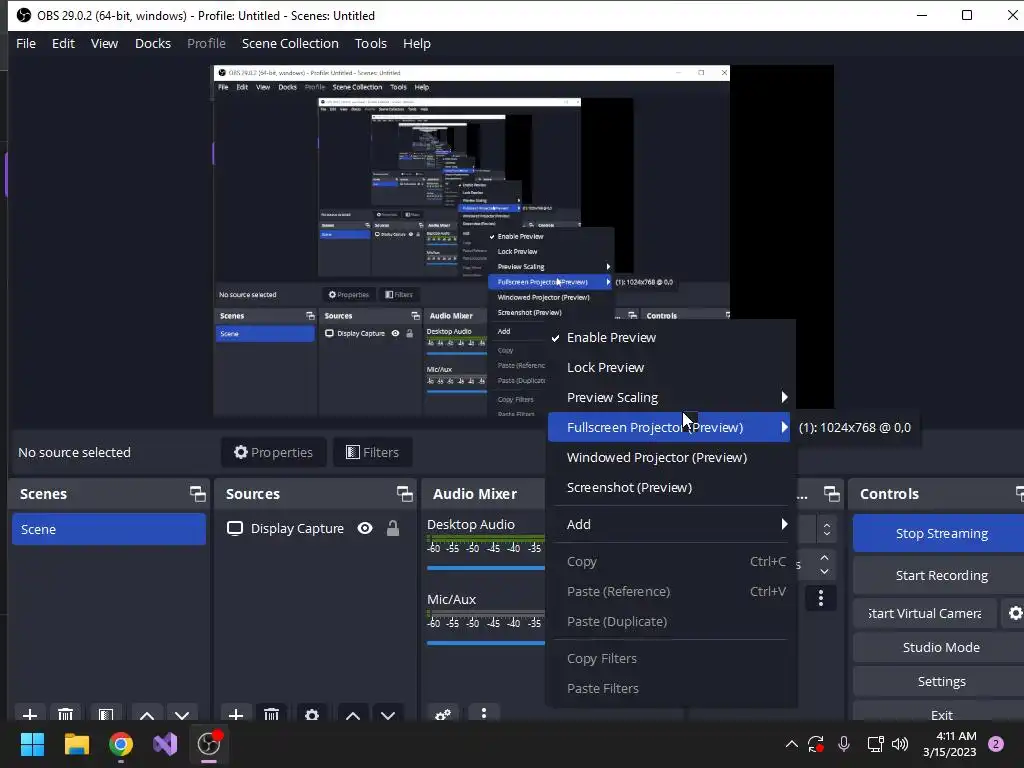Screen dimensions: 1024x768
Task: Remove selected scene with trash icon
Action: 65,714
